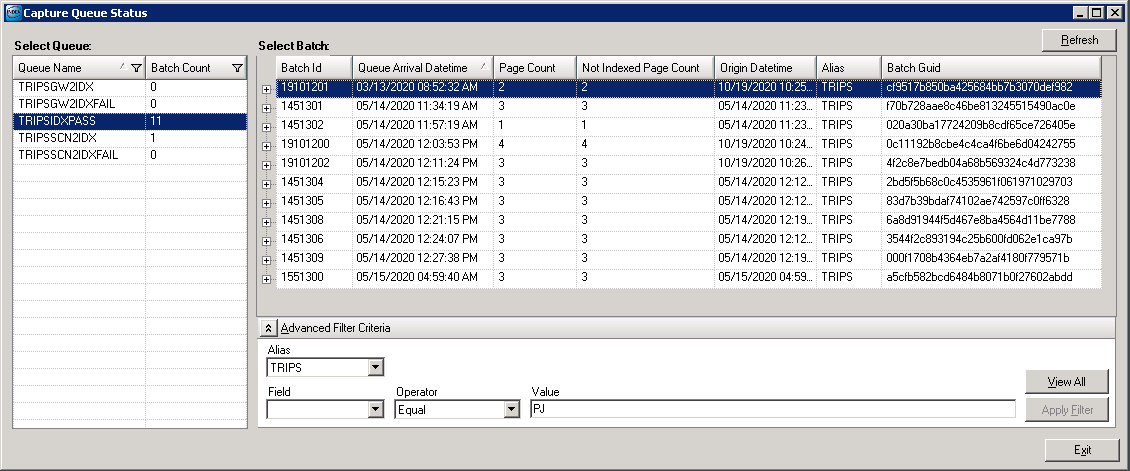This screenshot has width=1130, height=471.
Task: Expand the plus icon for batch 19101200
Action: click(267, 145)
